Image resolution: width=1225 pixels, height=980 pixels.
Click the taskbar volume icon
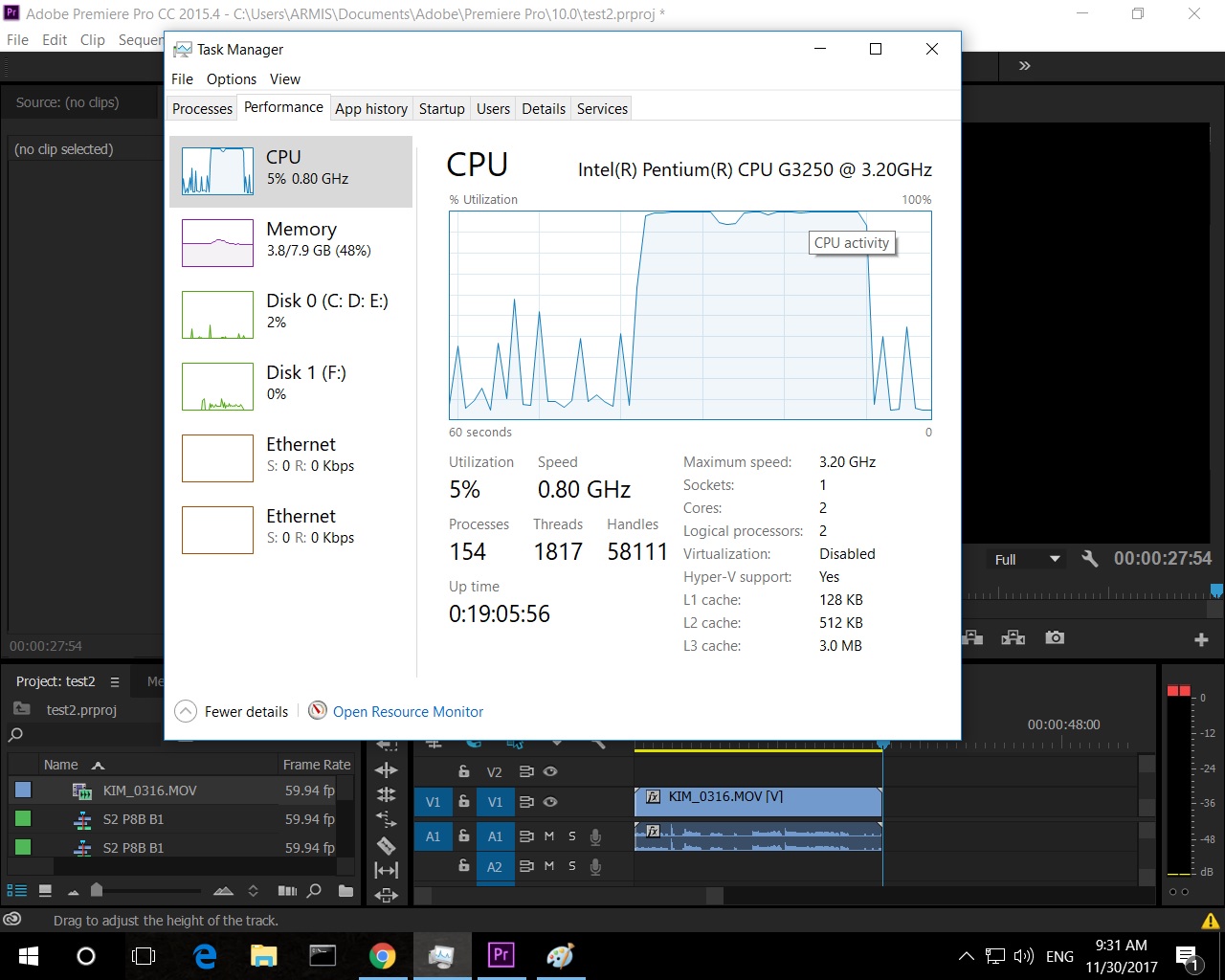[x=1023, y=956]
